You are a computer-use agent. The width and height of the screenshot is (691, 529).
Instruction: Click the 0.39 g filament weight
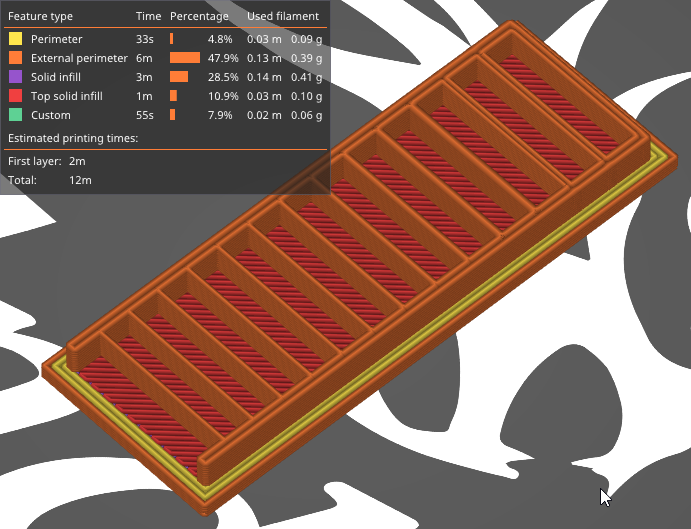[306, 58]
